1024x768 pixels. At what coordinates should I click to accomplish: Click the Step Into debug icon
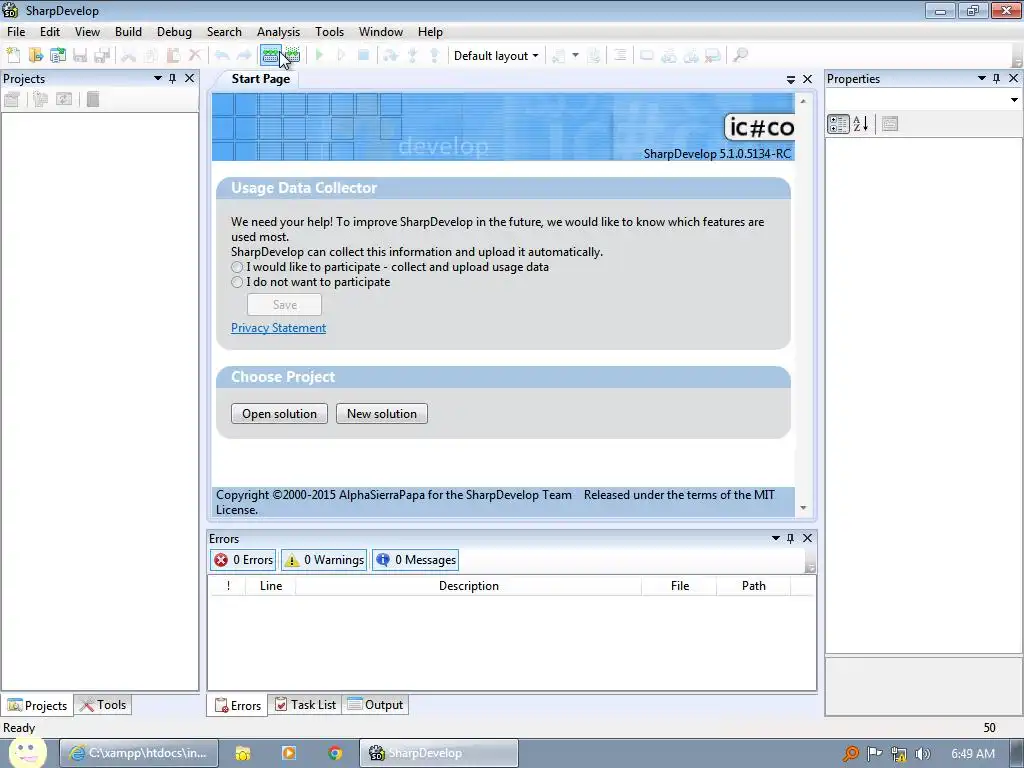coord(412,56)
